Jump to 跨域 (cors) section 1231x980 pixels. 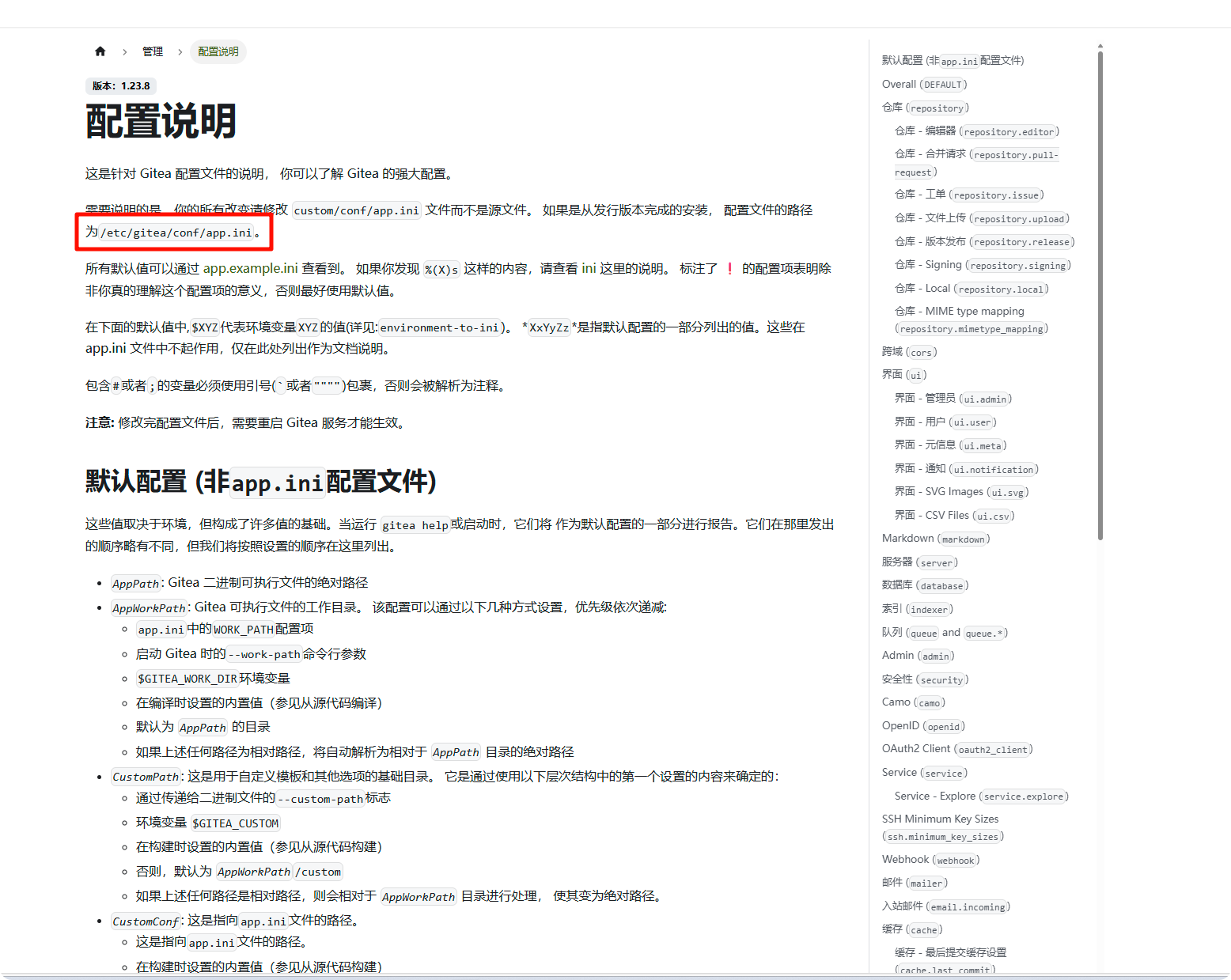(x=909, y=352)
